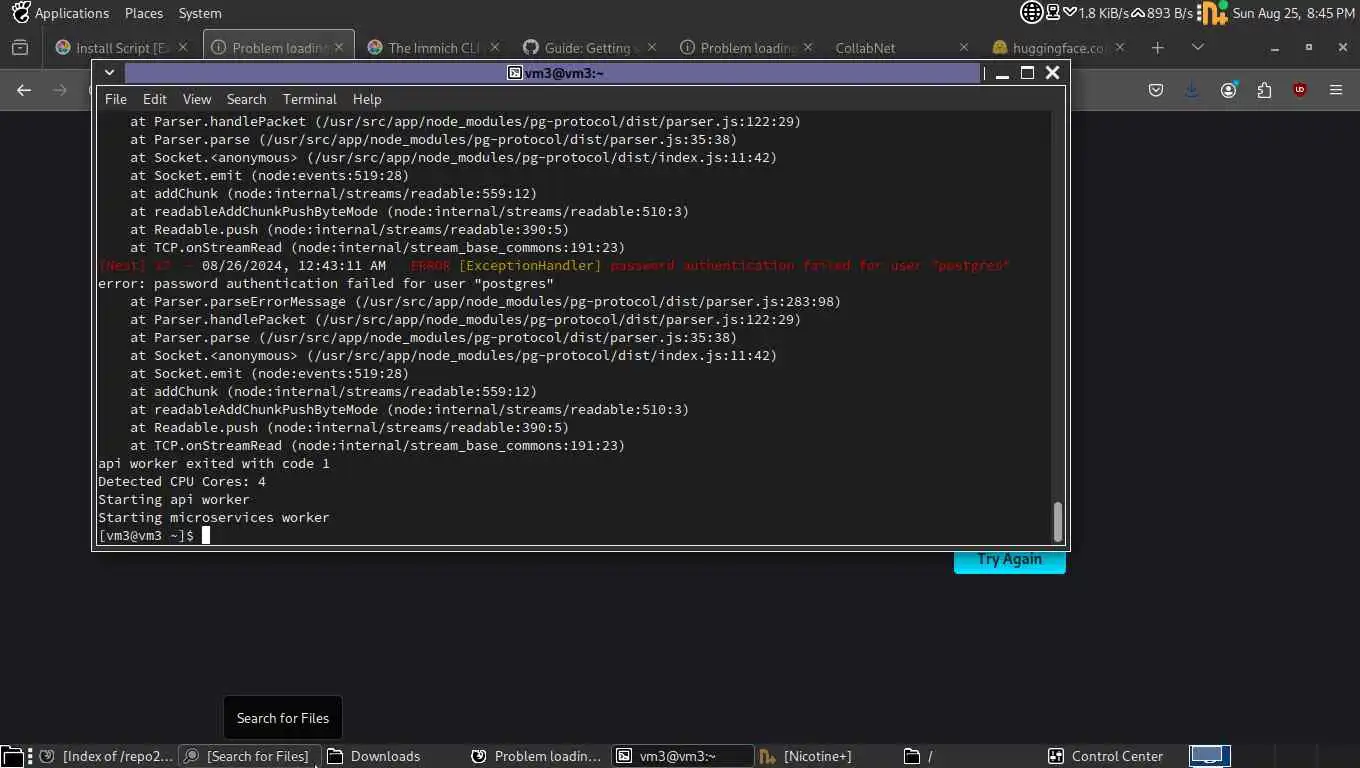The image size is (1360, 768).
Task: Open the browser's recent tabs sidebar icon
Action: click(20, 47)
